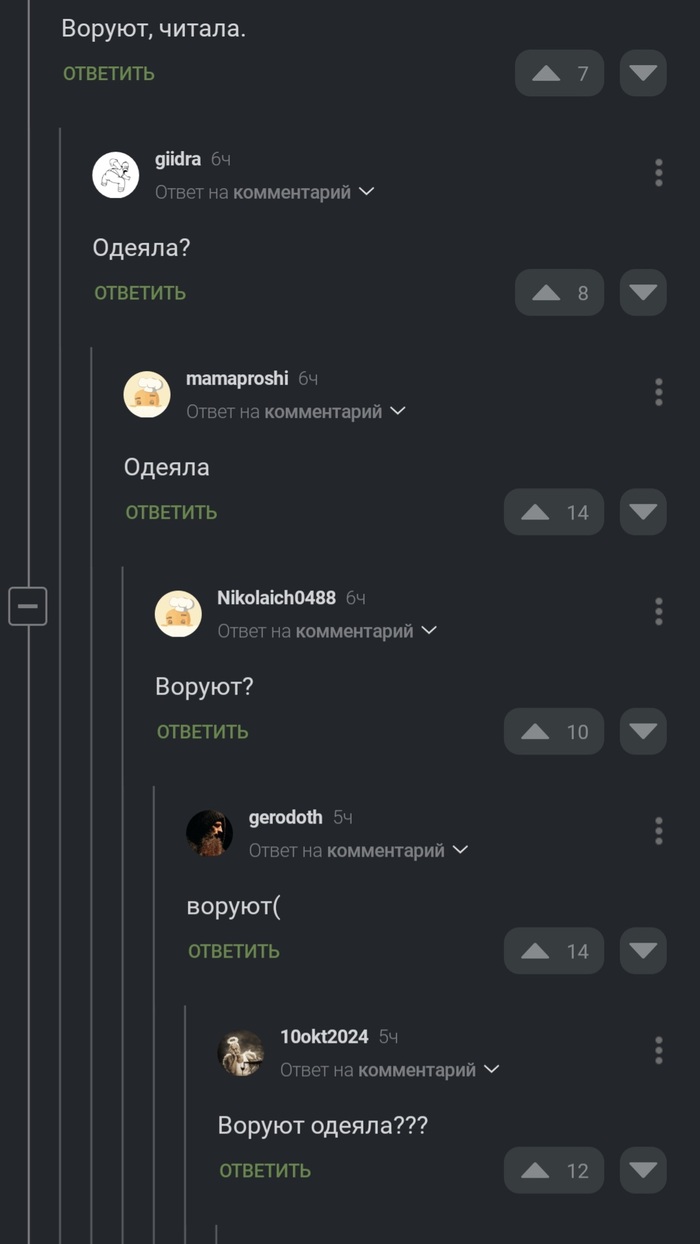This screenshot has width=700, height=1244.
Task: Downvote the top comment "Воруют, читала."
Action: coord(643,73)
